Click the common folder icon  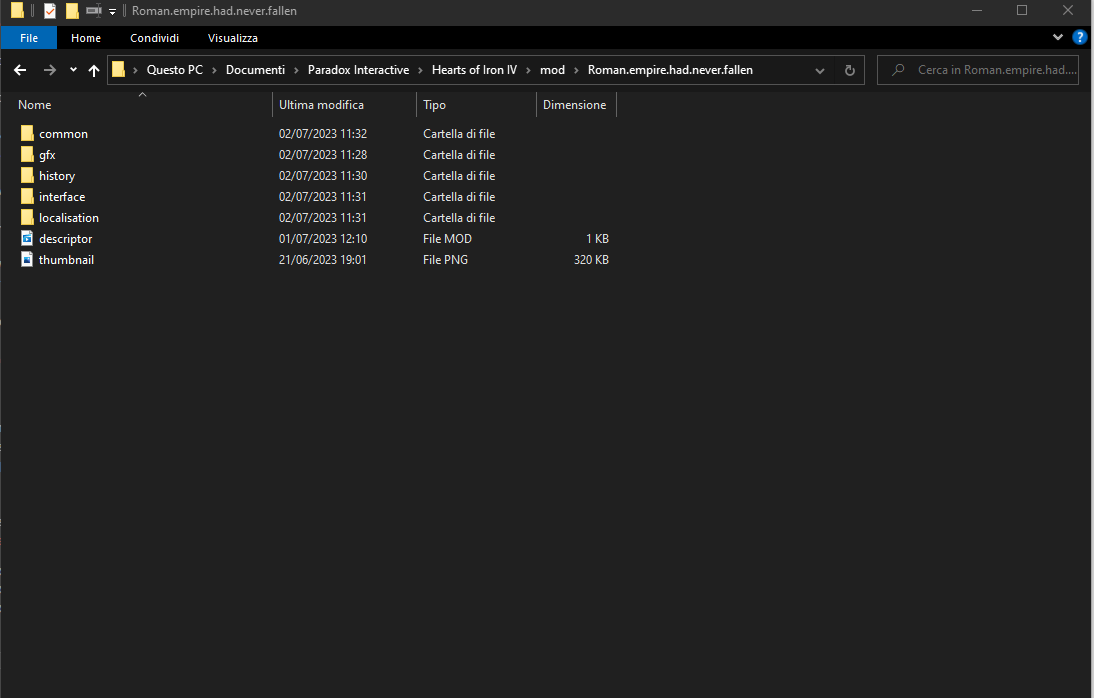coord(27,134)
